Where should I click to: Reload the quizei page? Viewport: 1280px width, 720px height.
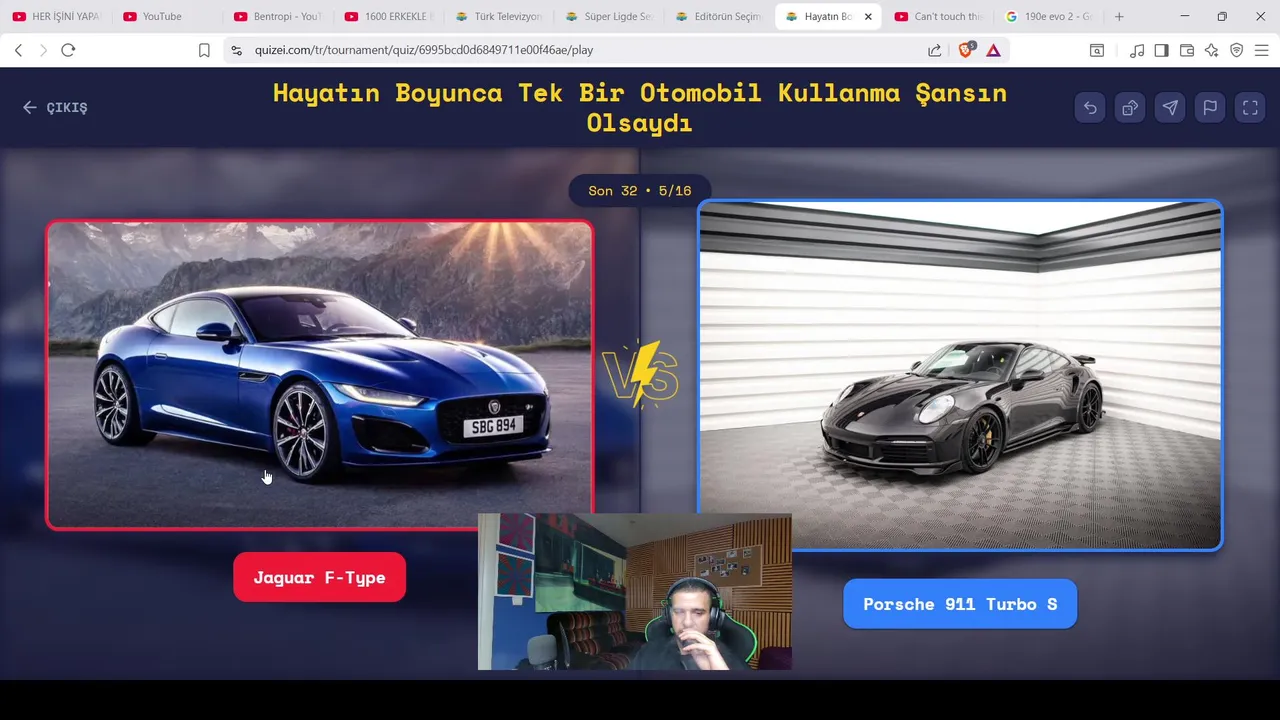[x=68, y=50]
